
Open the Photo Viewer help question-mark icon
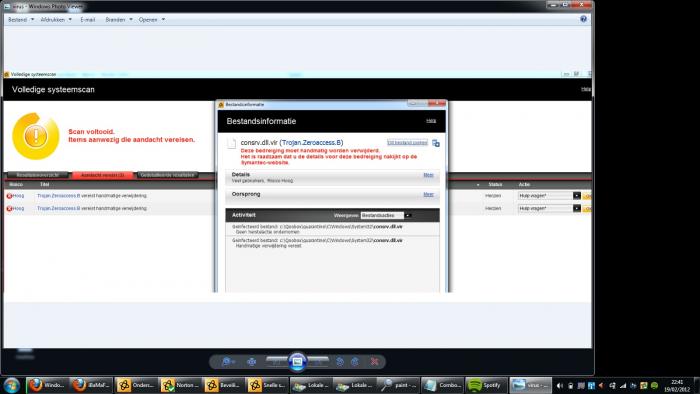[x=583, y=19]
